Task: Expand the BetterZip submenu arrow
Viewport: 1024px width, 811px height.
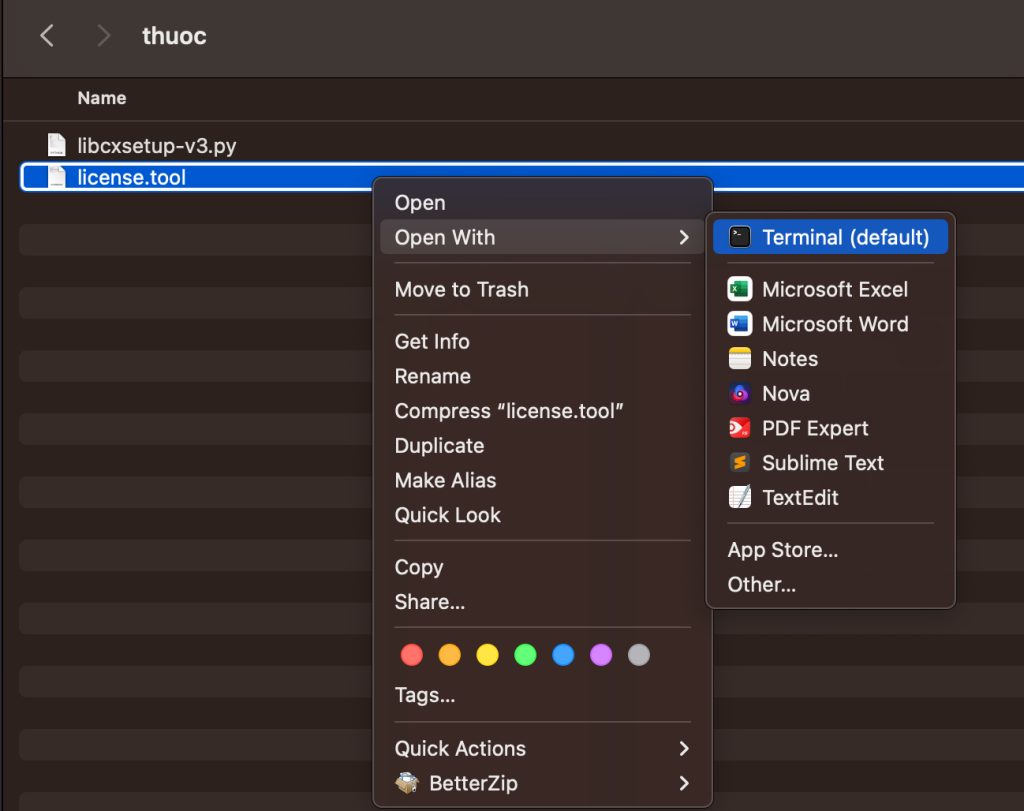Action: click(684, 783)
